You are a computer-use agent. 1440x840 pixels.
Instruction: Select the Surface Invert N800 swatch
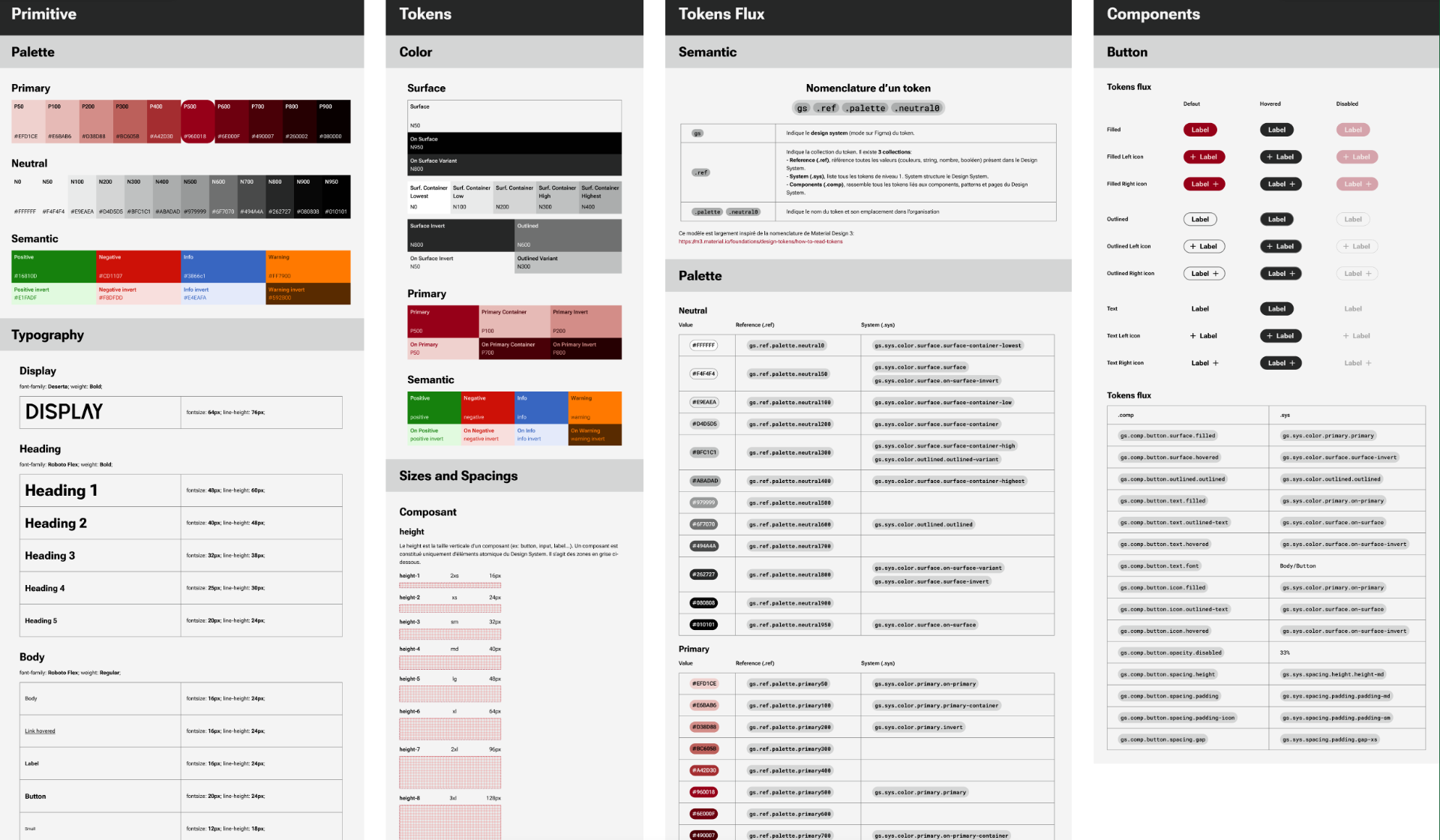(x=460, y=235)
